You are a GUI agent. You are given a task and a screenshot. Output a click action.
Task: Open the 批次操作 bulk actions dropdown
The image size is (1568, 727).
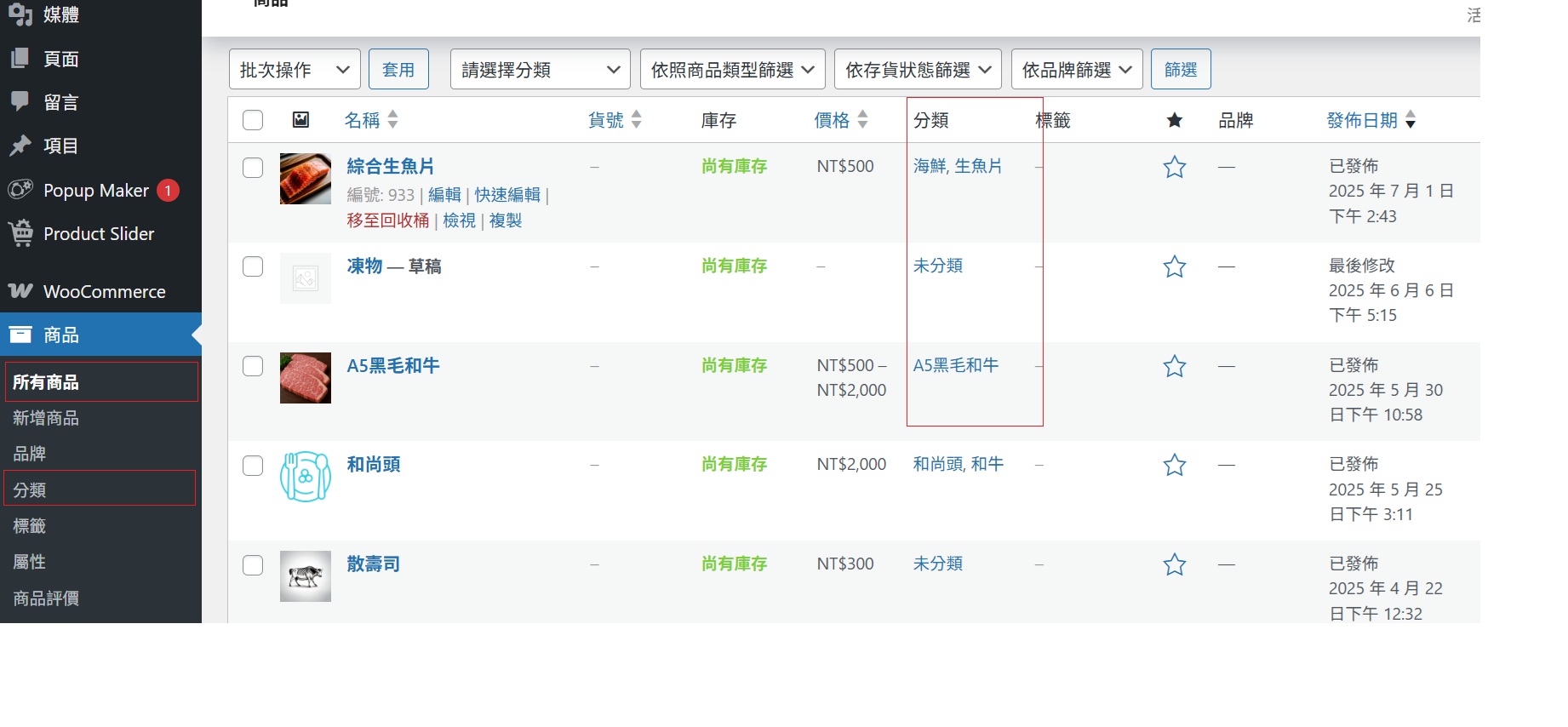point(295,69)
